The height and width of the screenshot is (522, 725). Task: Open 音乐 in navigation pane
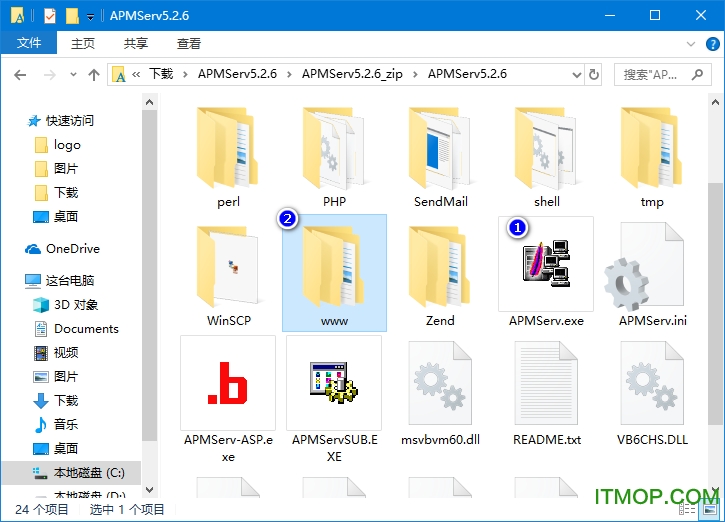56,424
